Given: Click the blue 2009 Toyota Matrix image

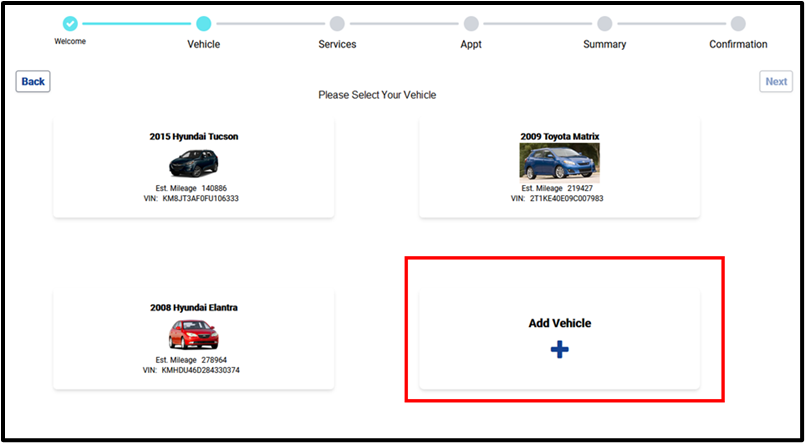Looking at the screenshot, I should point(559,162).
